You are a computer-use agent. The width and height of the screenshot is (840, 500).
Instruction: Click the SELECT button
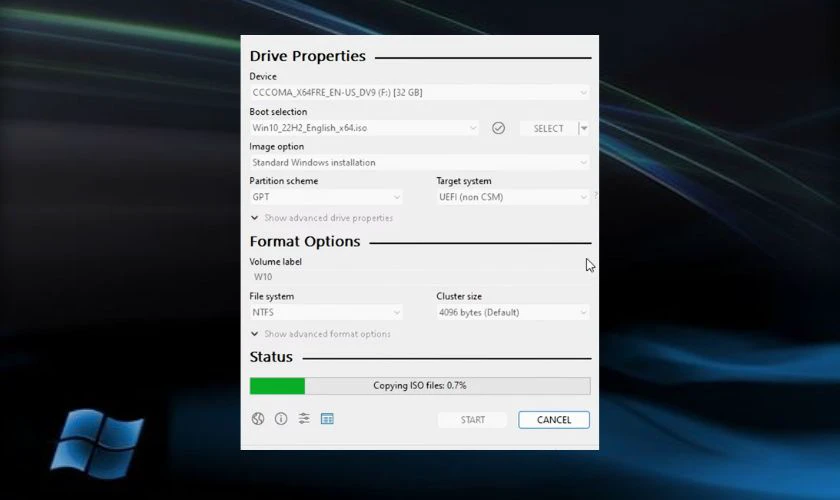coord(549,128)
